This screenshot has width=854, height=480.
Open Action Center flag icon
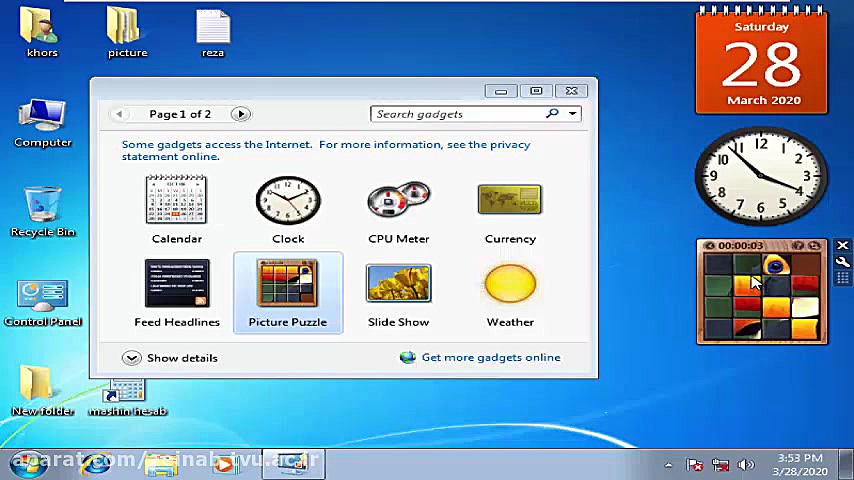[694, 465]
